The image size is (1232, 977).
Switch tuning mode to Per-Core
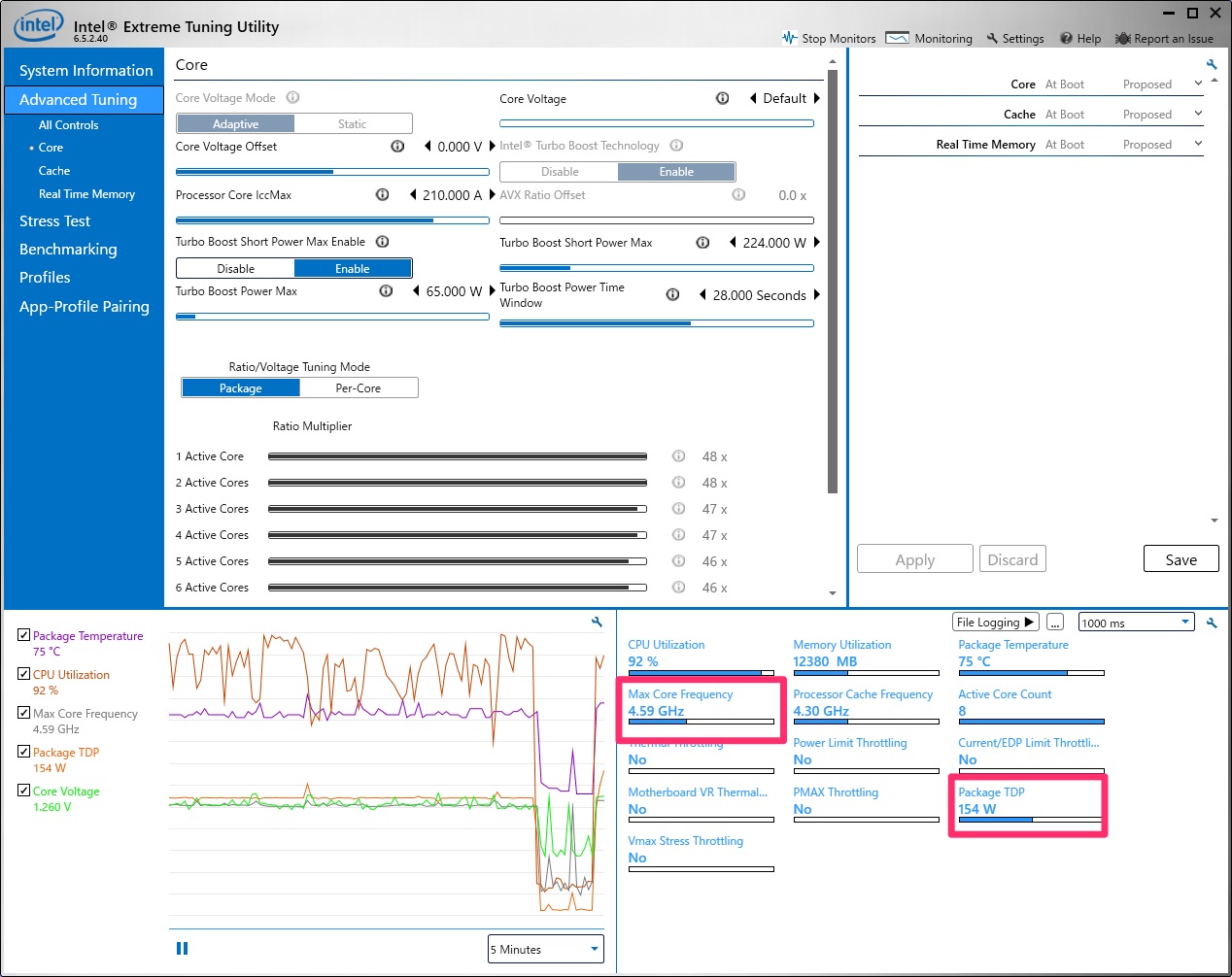tap(359, 388)
